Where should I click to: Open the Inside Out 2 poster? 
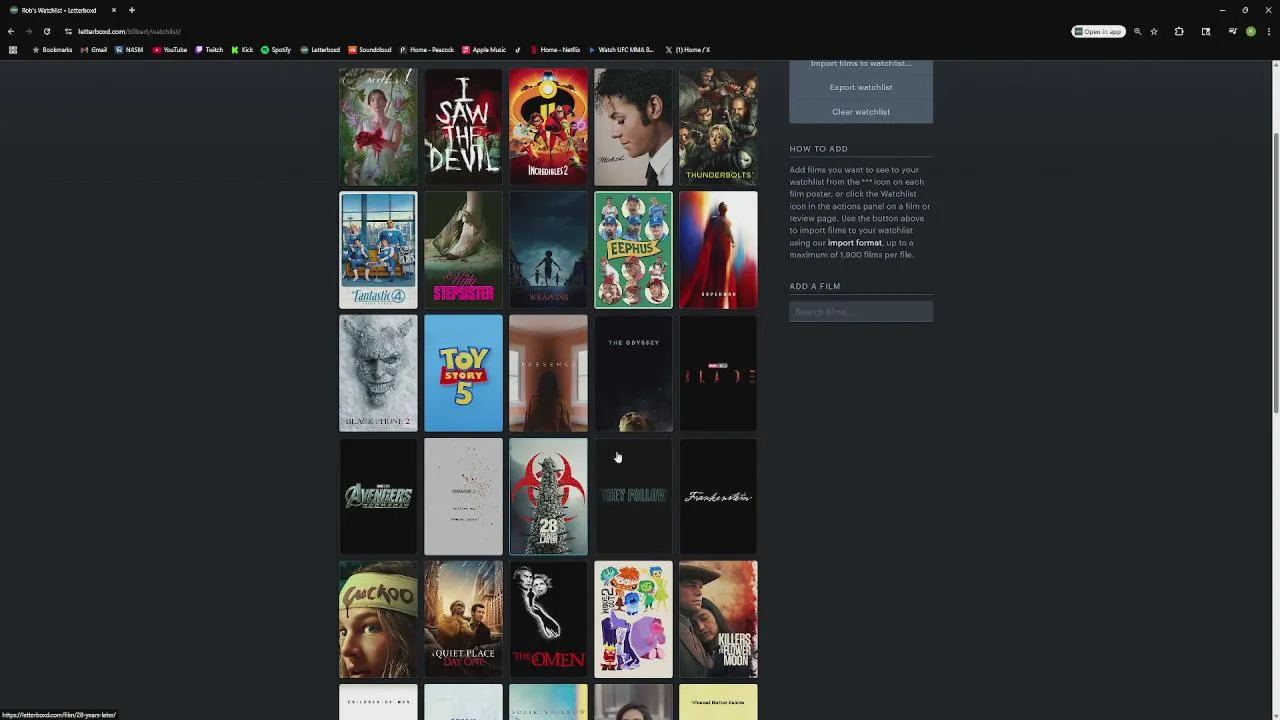[633, 619]
